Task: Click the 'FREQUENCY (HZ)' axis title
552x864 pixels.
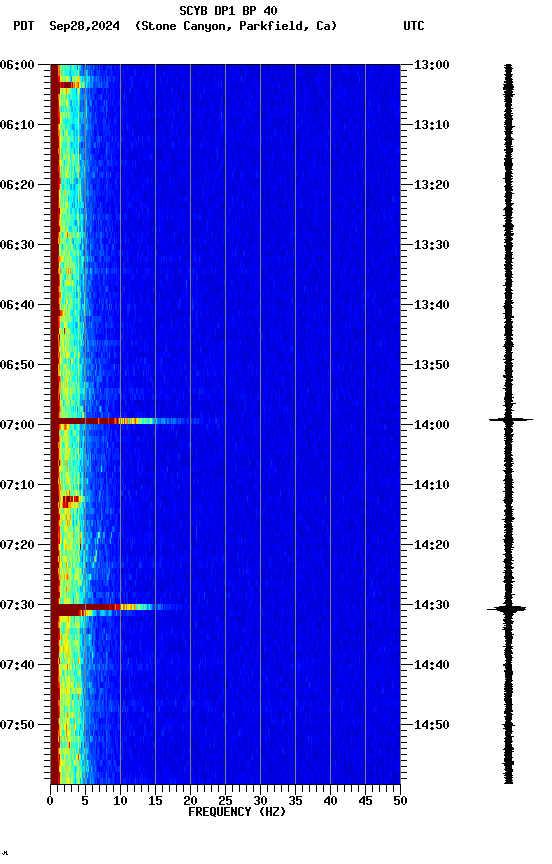Action: pos(237,813)
